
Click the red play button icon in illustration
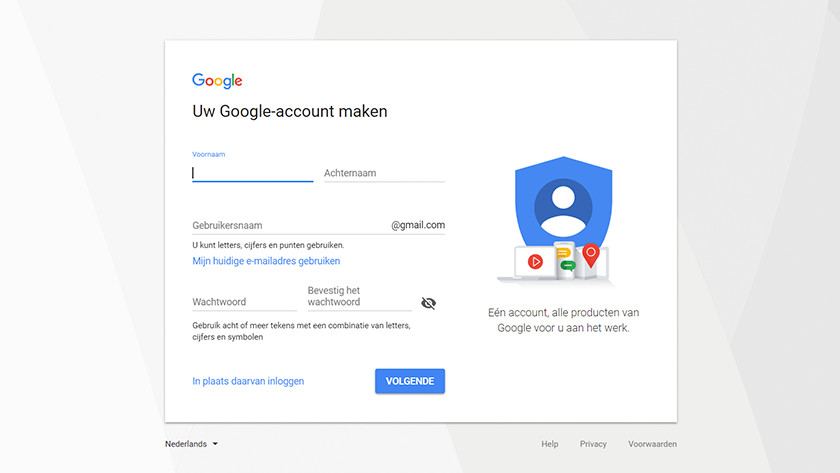click(x=535, y=261)
